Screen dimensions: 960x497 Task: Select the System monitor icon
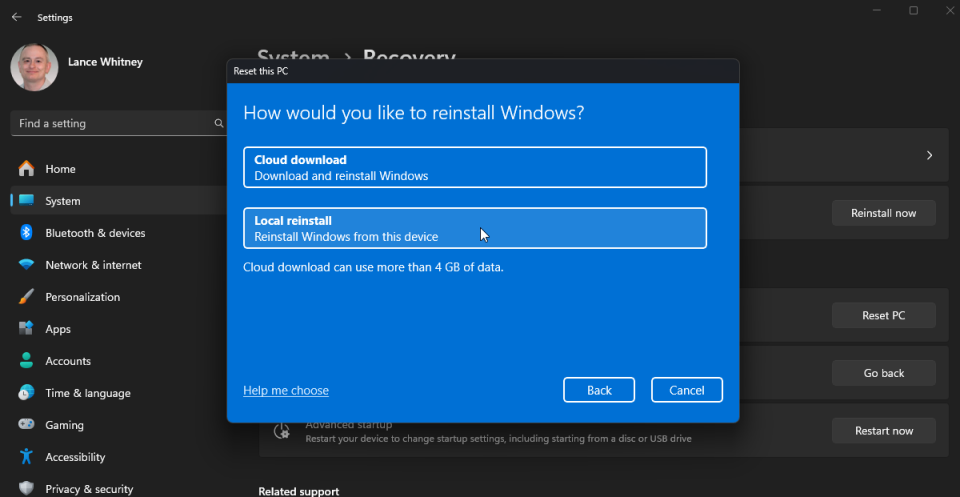[x=26, y=200]
